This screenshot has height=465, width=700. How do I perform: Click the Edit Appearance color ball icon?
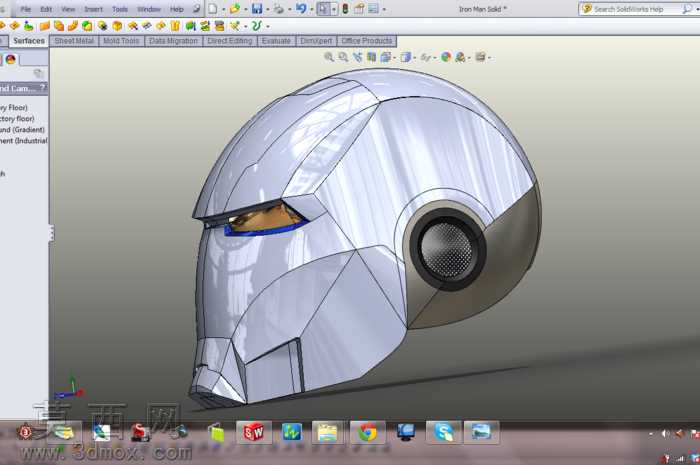pyautogui.click(x=446, y=57)
